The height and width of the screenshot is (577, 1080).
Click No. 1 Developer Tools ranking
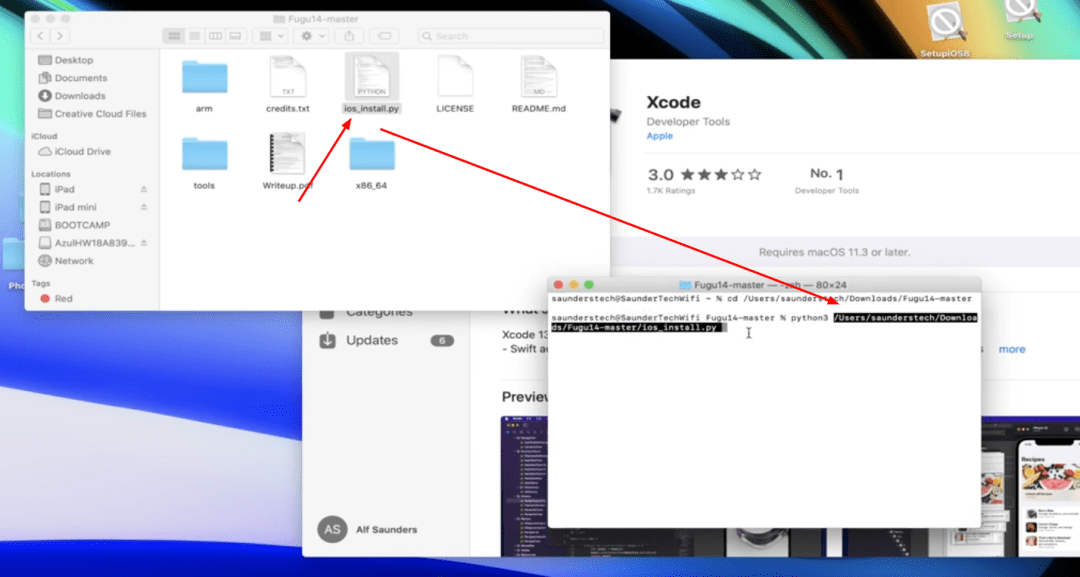click(x=827, y=180)
